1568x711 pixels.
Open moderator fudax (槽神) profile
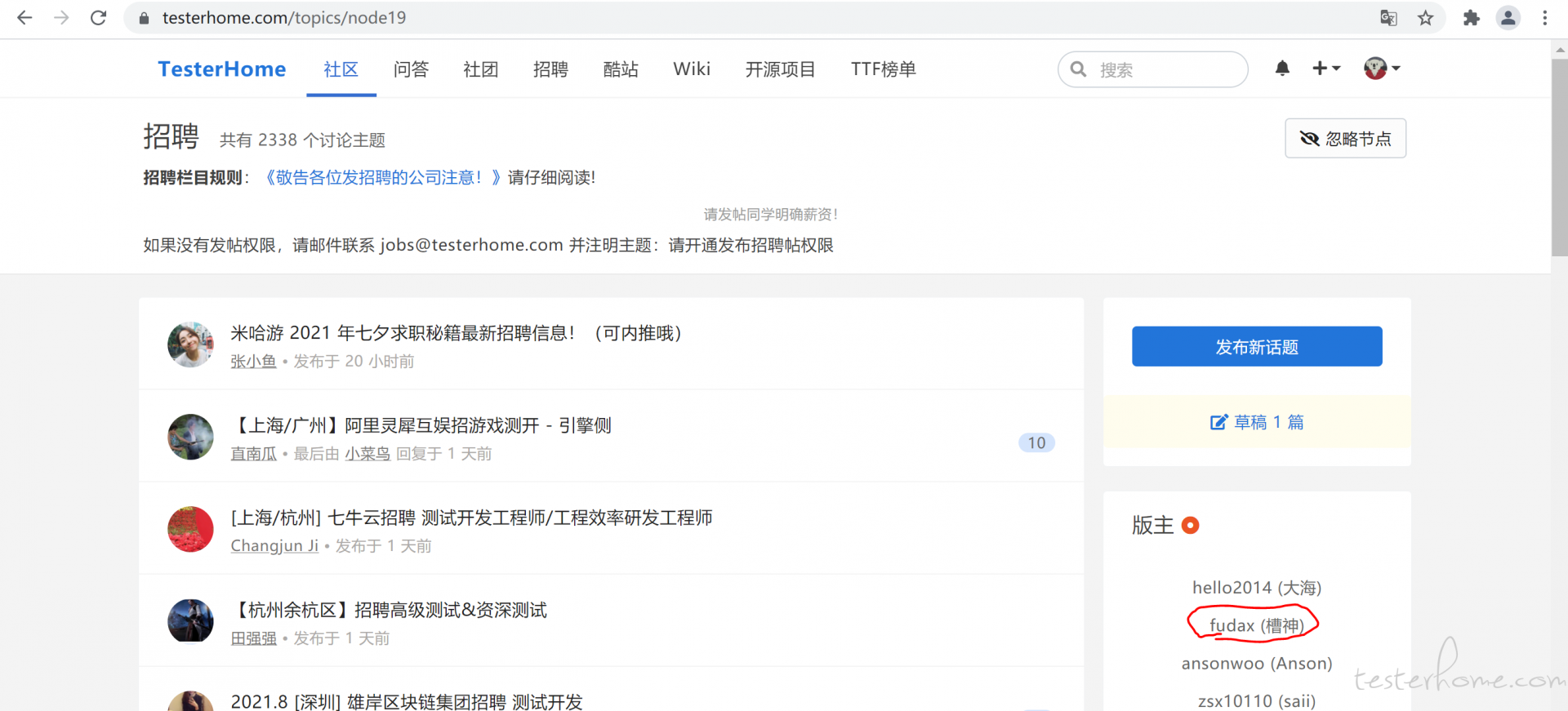click(x=1257, y=625)
